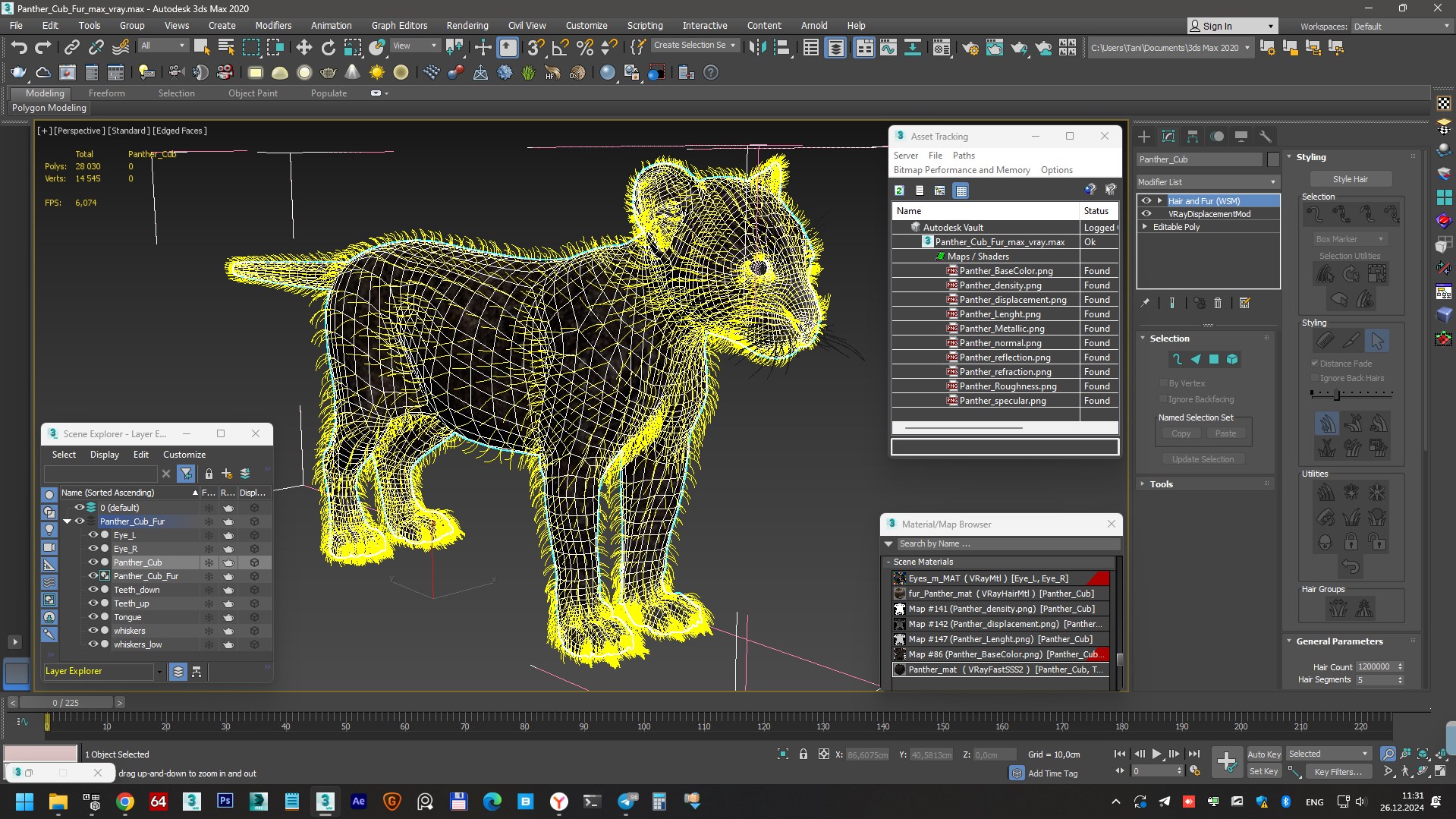The image size is (1456, 819).
Task: Activate the Select and Rotate tool
Action: 328,48
